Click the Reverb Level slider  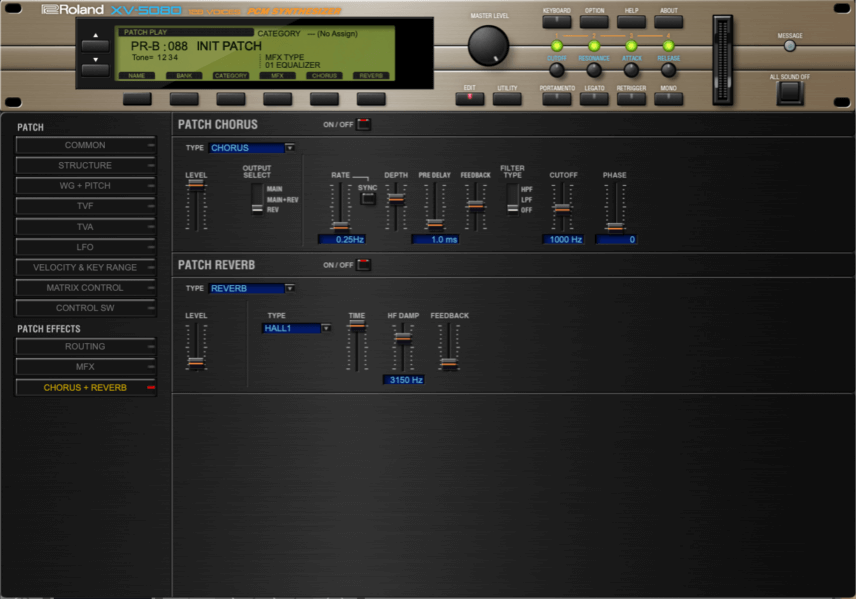point(195,347)
